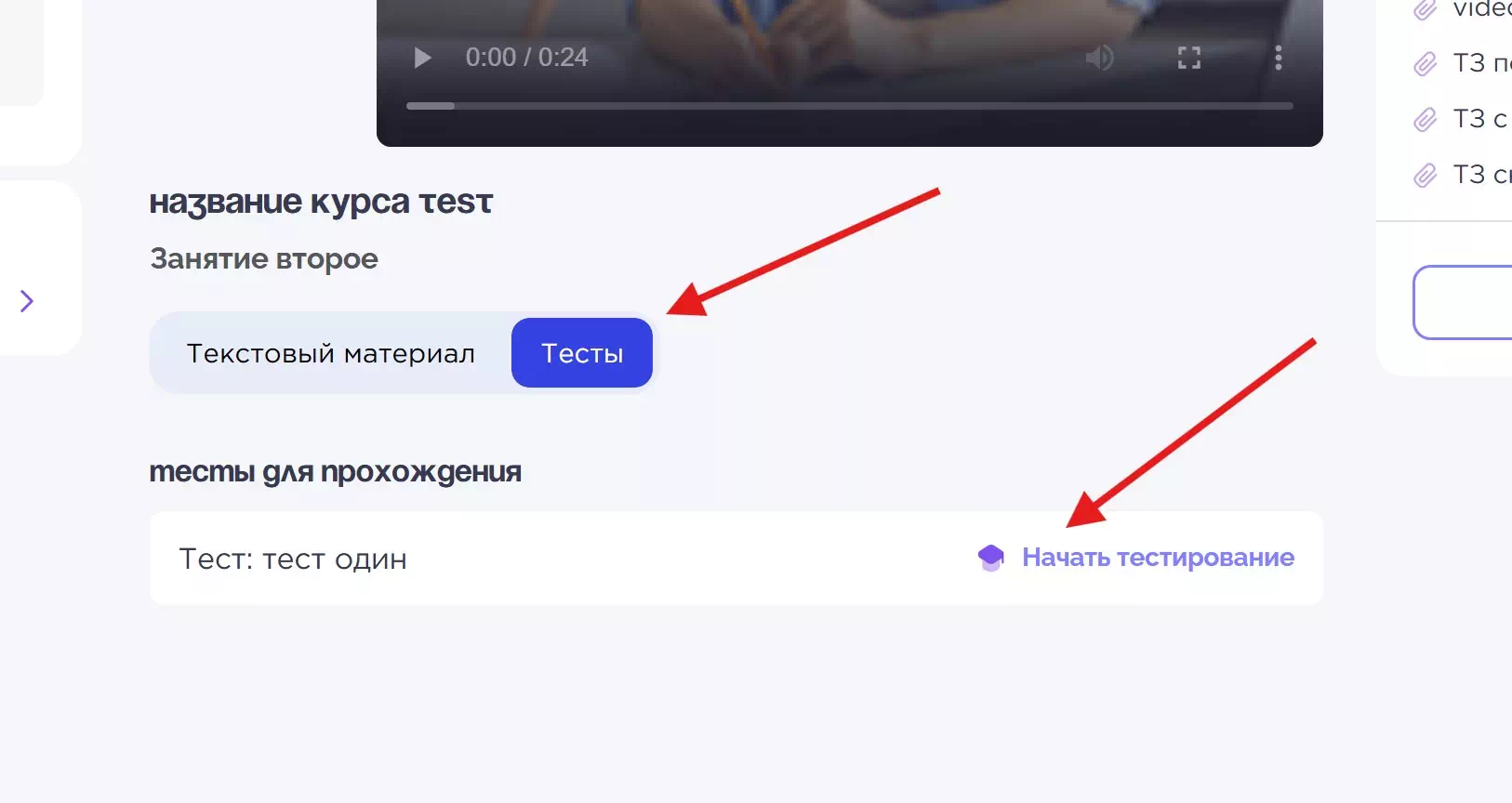1512x803 pixels.
Task: Click paperclip icon beside video attachment
Action: (1425, 8)
